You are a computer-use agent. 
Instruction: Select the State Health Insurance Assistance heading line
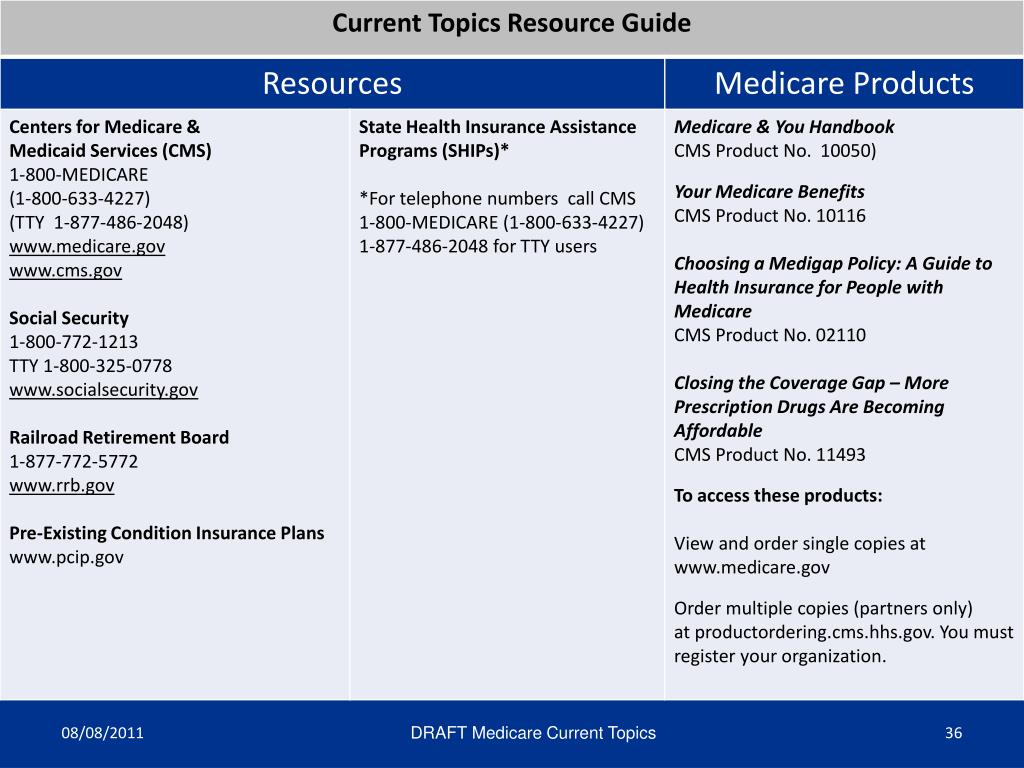click(x=498, y=127)
